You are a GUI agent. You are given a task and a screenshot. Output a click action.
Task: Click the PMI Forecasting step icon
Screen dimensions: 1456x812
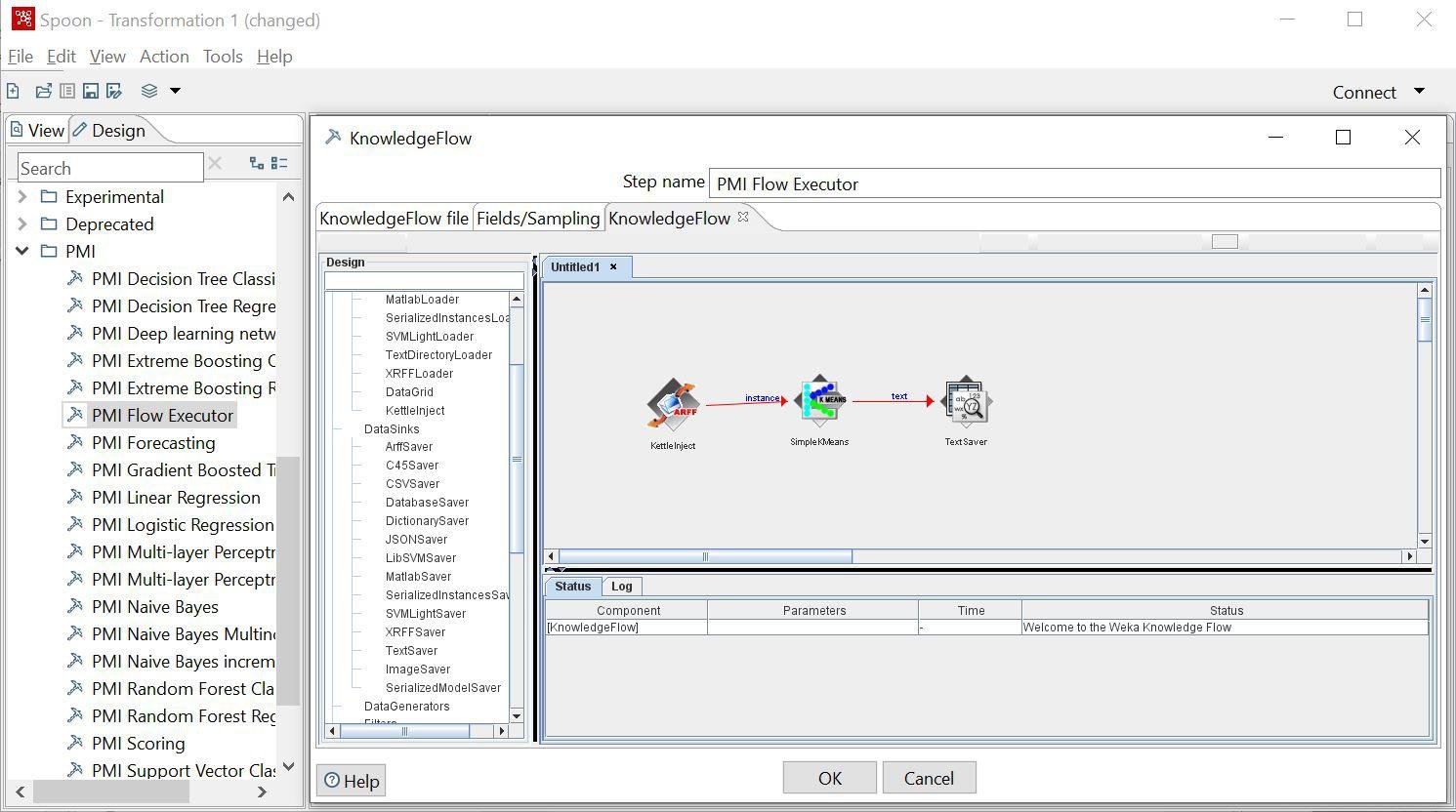tap(74, 442)
